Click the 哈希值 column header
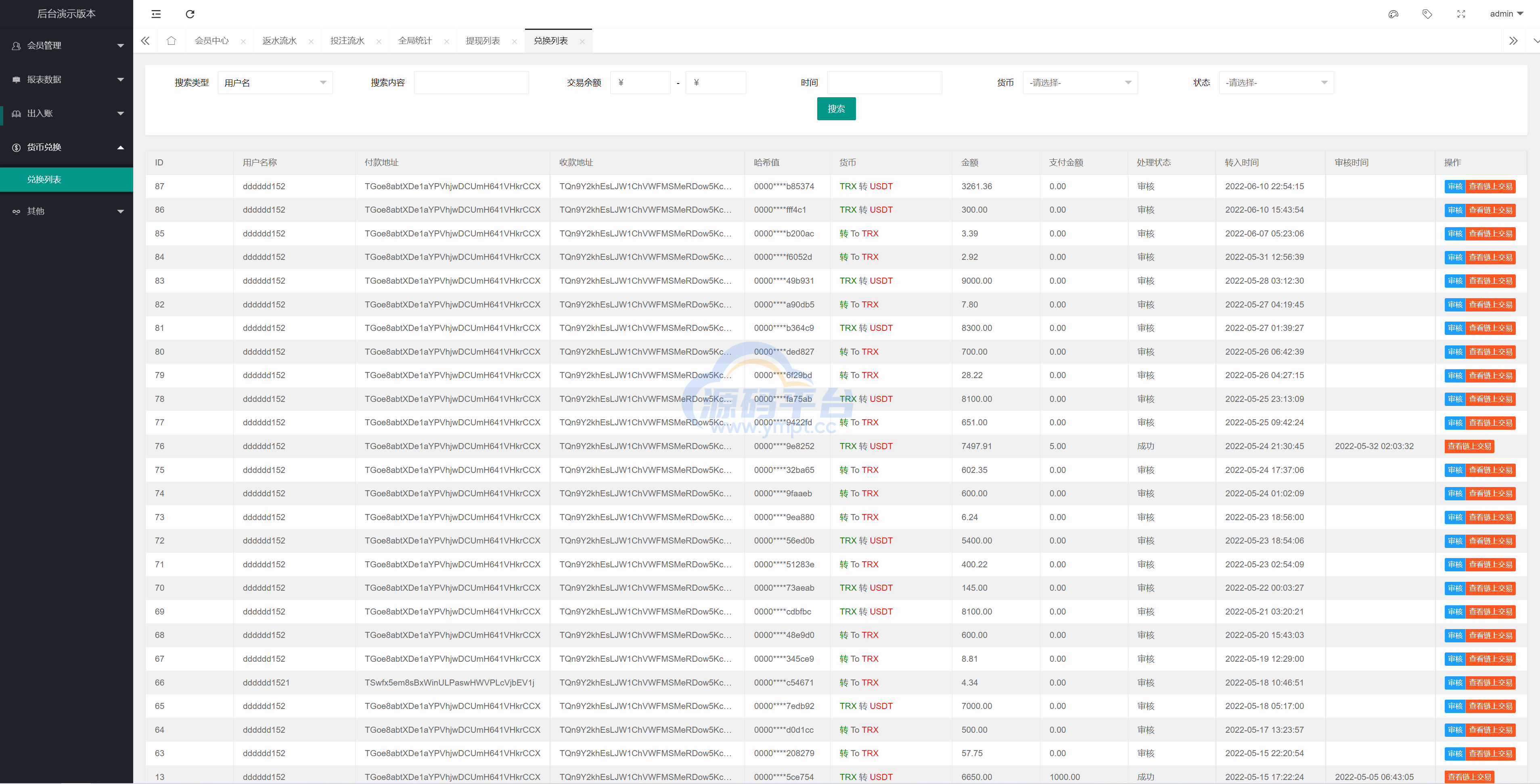 click(766, 163)
